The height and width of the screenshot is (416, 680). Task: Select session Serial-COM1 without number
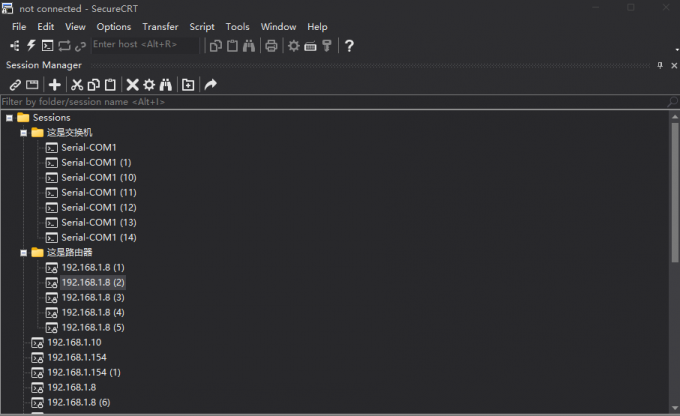(89, 147)
